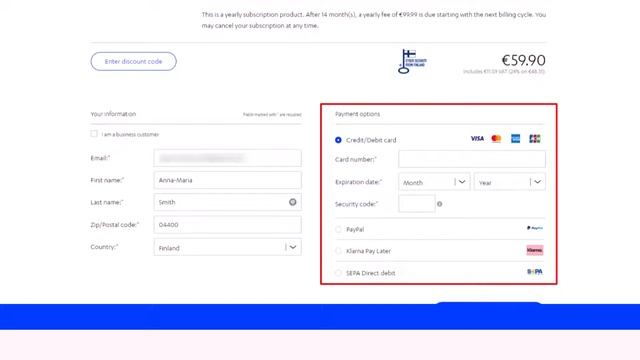Select the Klarna Pay Later radio option
Screen dimensions: 640x360
coord(338,251)
